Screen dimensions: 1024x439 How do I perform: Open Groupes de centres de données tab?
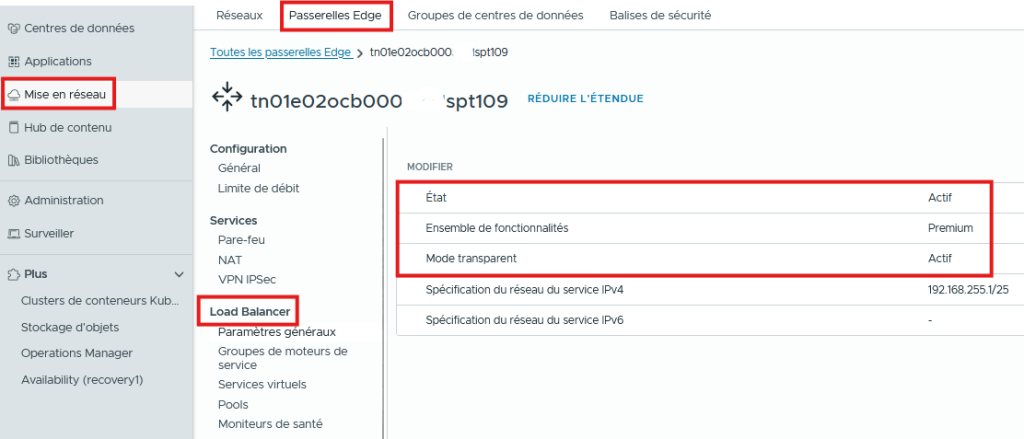(x=497, y=15)
